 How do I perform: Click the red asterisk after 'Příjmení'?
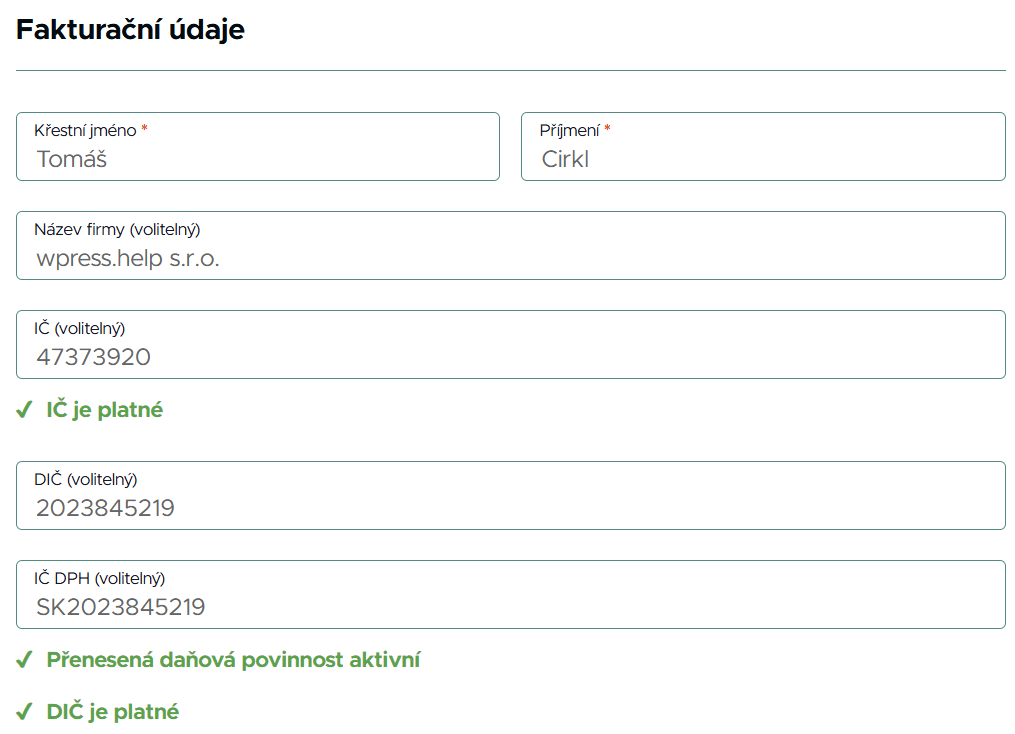pos(607,130)
